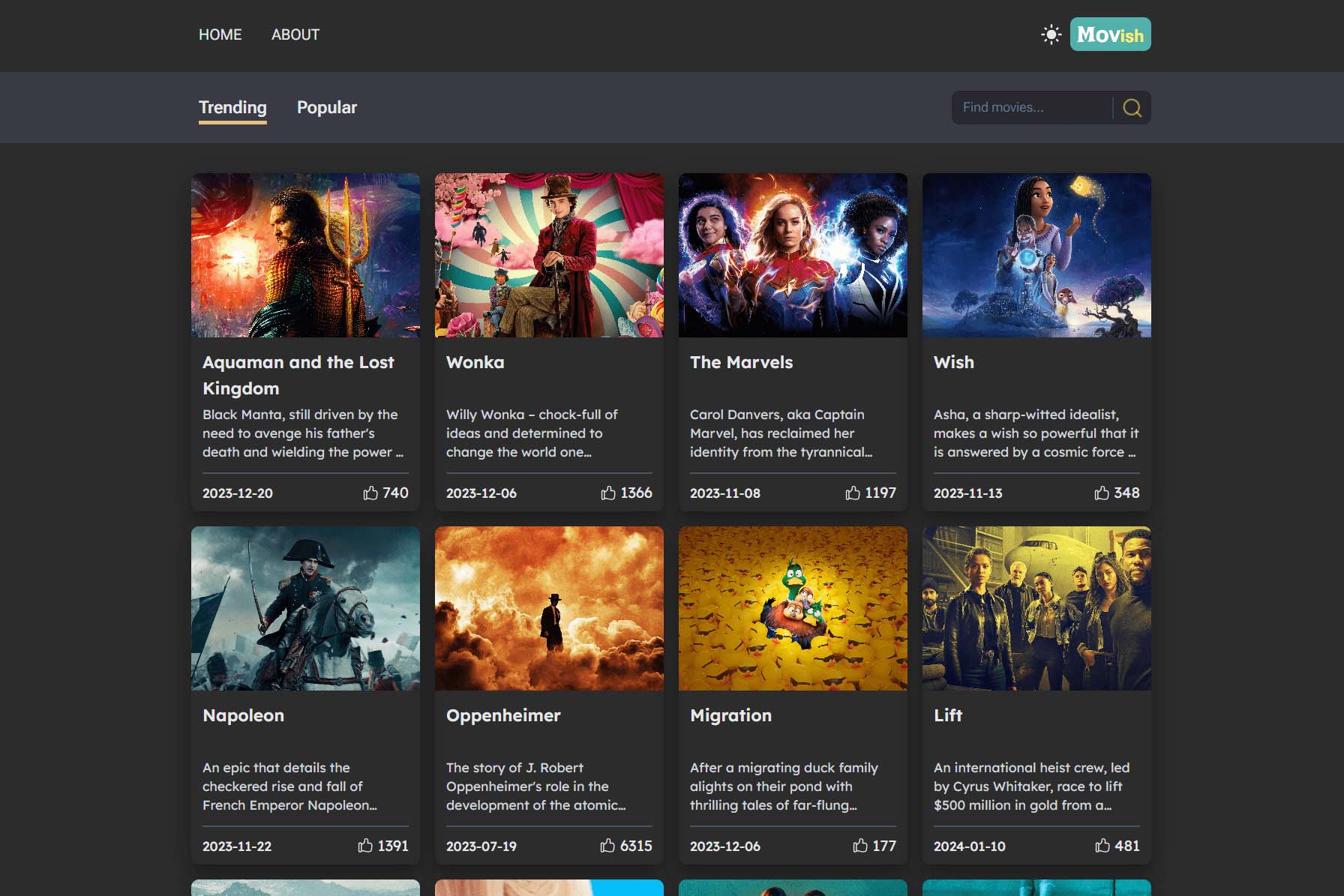
Task: Click the Wonka title text
Action: coord(475,362)
